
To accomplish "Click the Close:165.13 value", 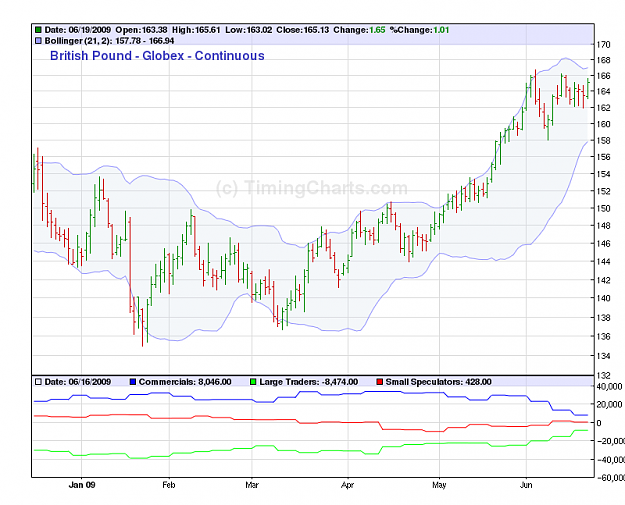I will point(303,30).
